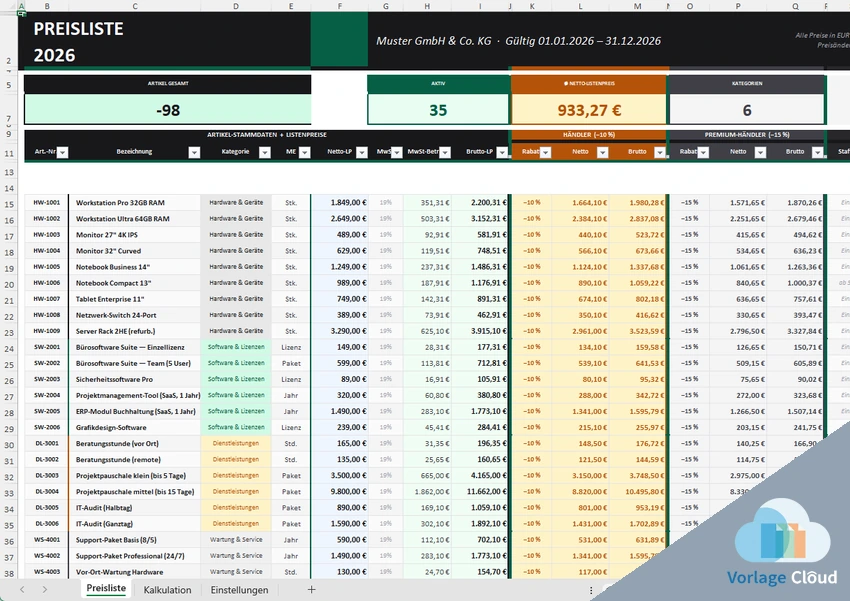The image size is (850, 601).
Task: Click the cell Support-Paket Basis (8/5)
Action: pyautogui.click(x=134, y=540)
